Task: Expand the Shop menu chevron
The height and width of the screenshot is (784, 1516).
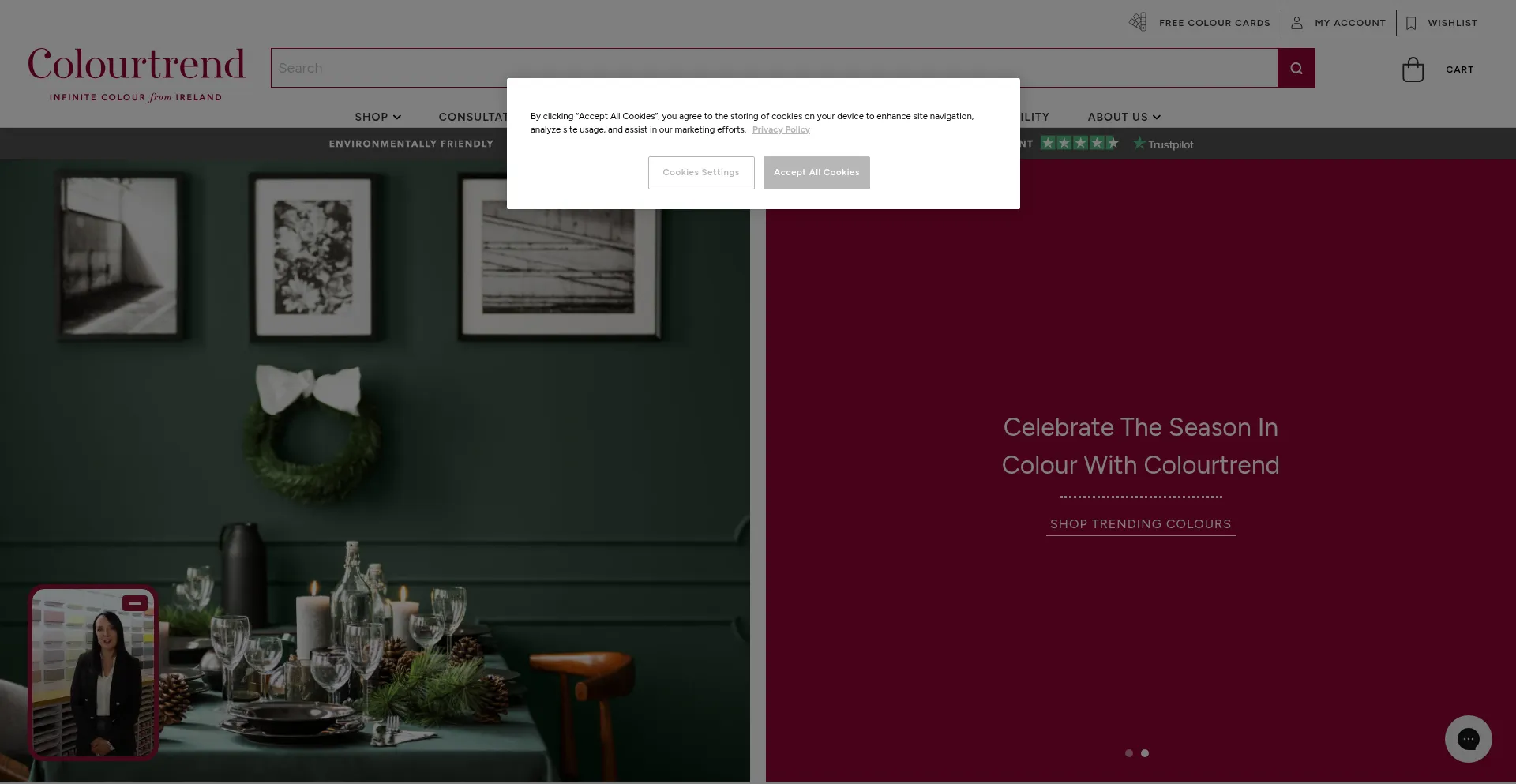Action: [396, 117]
